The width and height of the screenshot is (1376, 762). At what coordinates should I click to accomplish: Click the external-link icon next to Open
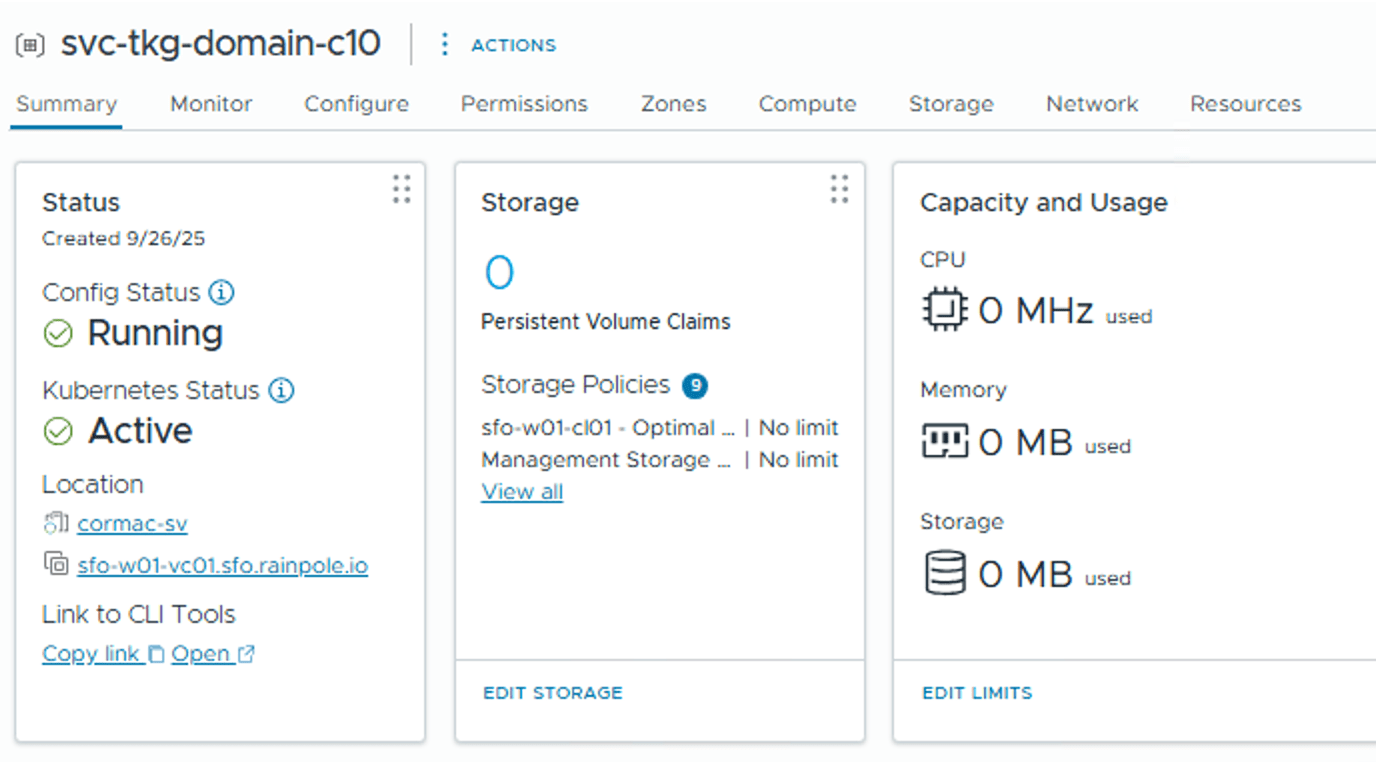[246, 654]
